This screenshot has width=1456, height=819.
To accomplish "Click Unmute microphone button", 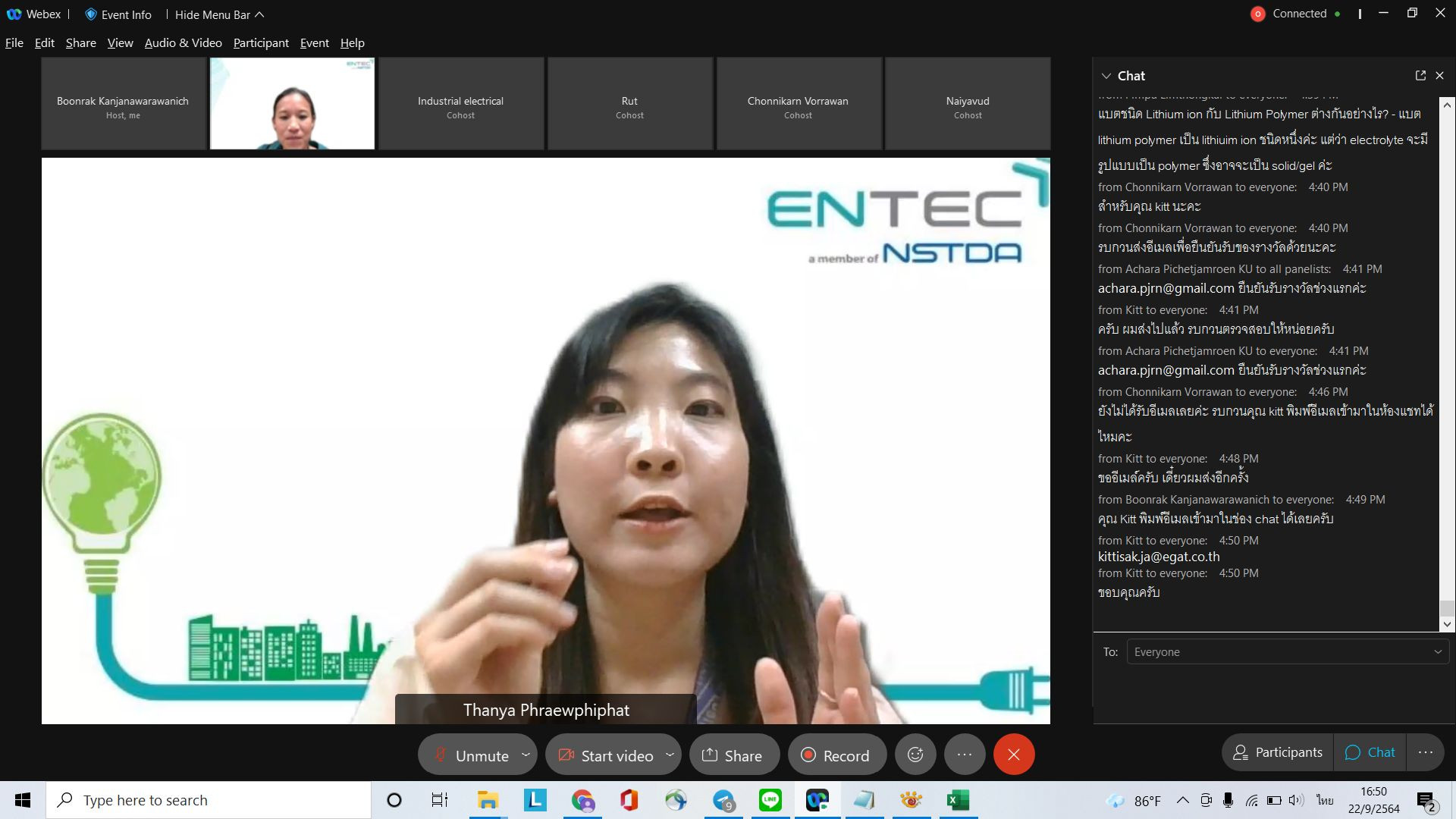I will (x=471, y=755).
